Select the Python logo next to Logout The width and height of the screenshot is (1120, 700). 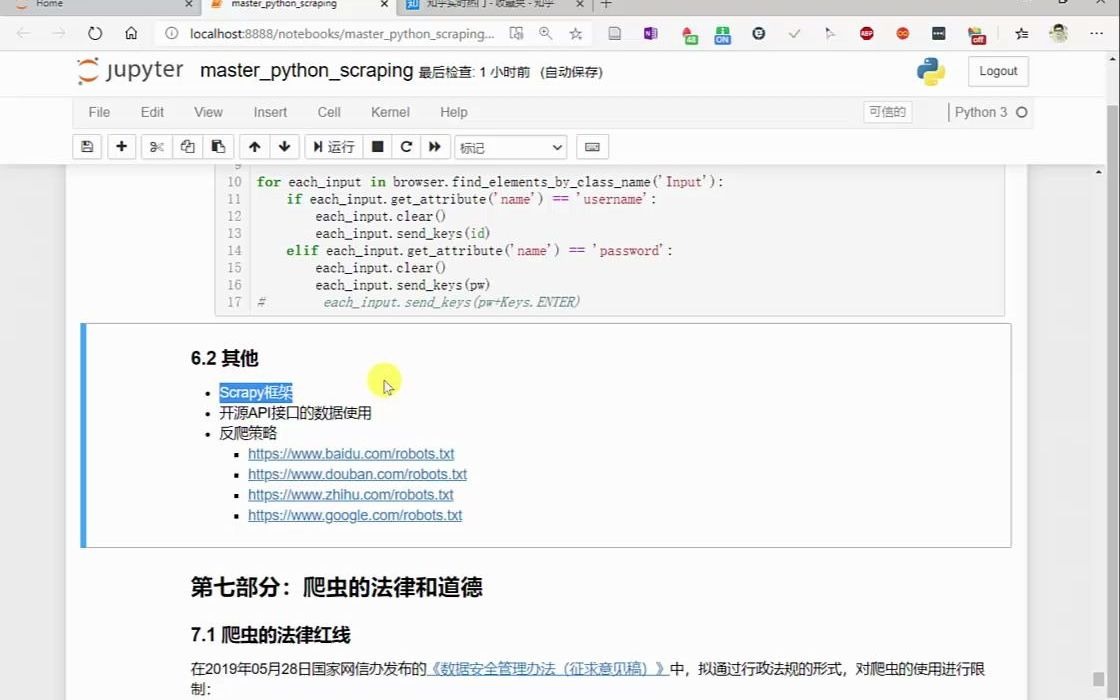pos(929,71)
